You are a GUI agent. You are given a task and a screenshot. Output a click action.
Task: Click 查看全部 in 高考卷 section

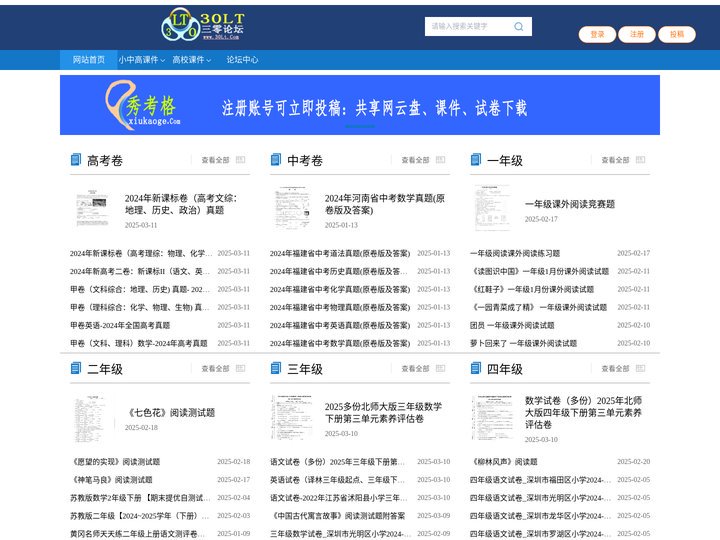point(215,160)
